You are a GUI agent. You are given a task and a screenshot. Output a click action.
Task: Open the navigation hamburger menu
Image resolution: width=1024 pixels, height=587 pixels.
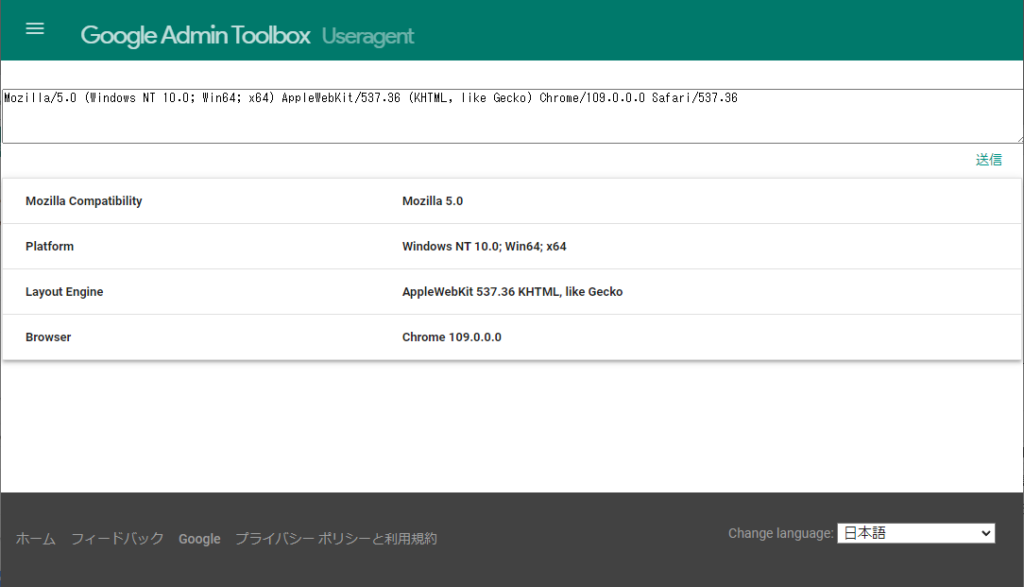click(x=34, y=28)
